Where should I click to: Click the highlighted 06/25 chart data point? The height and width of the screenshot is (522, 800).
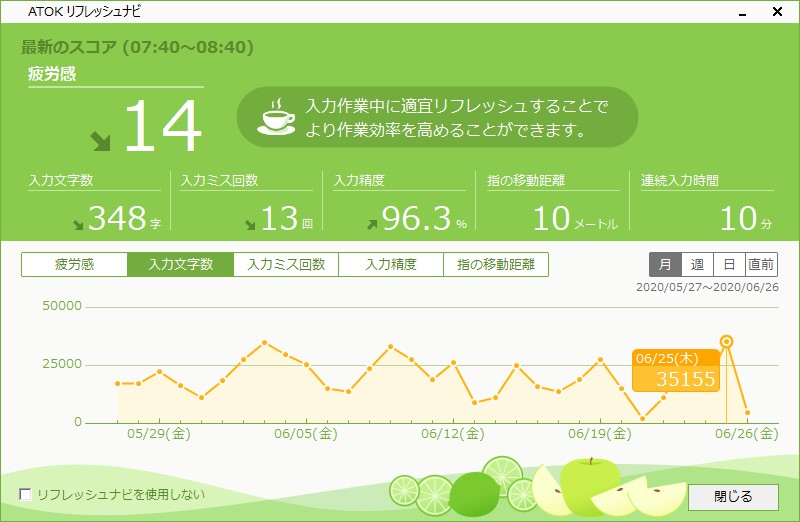pos(727,342)
